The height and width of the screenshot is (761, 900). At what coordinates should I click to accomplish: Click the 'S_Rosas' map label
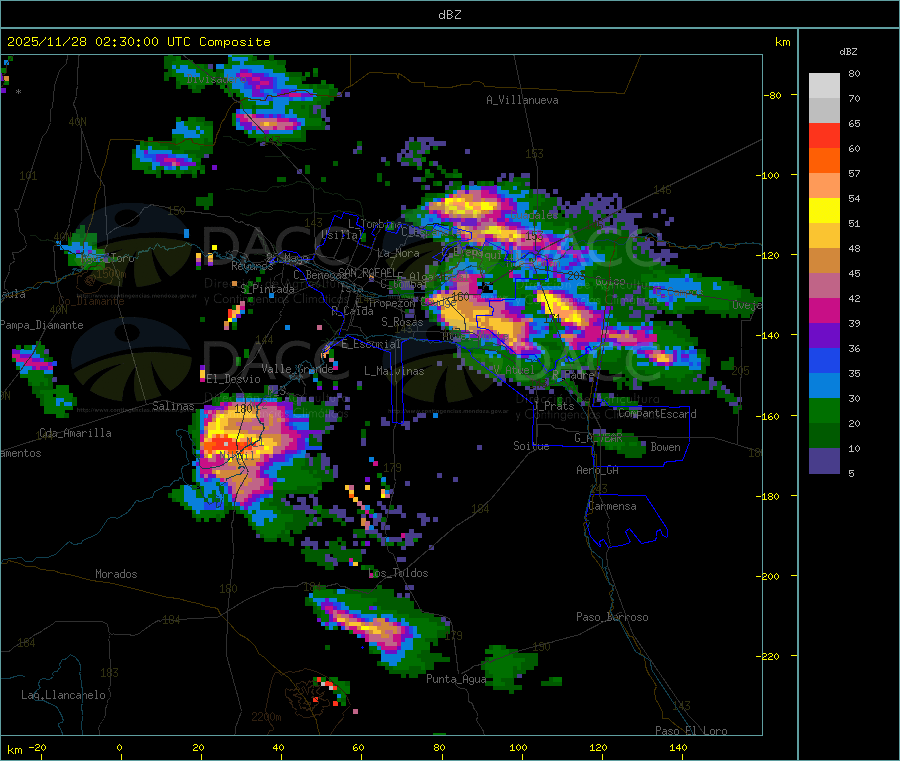click(402, 322)
